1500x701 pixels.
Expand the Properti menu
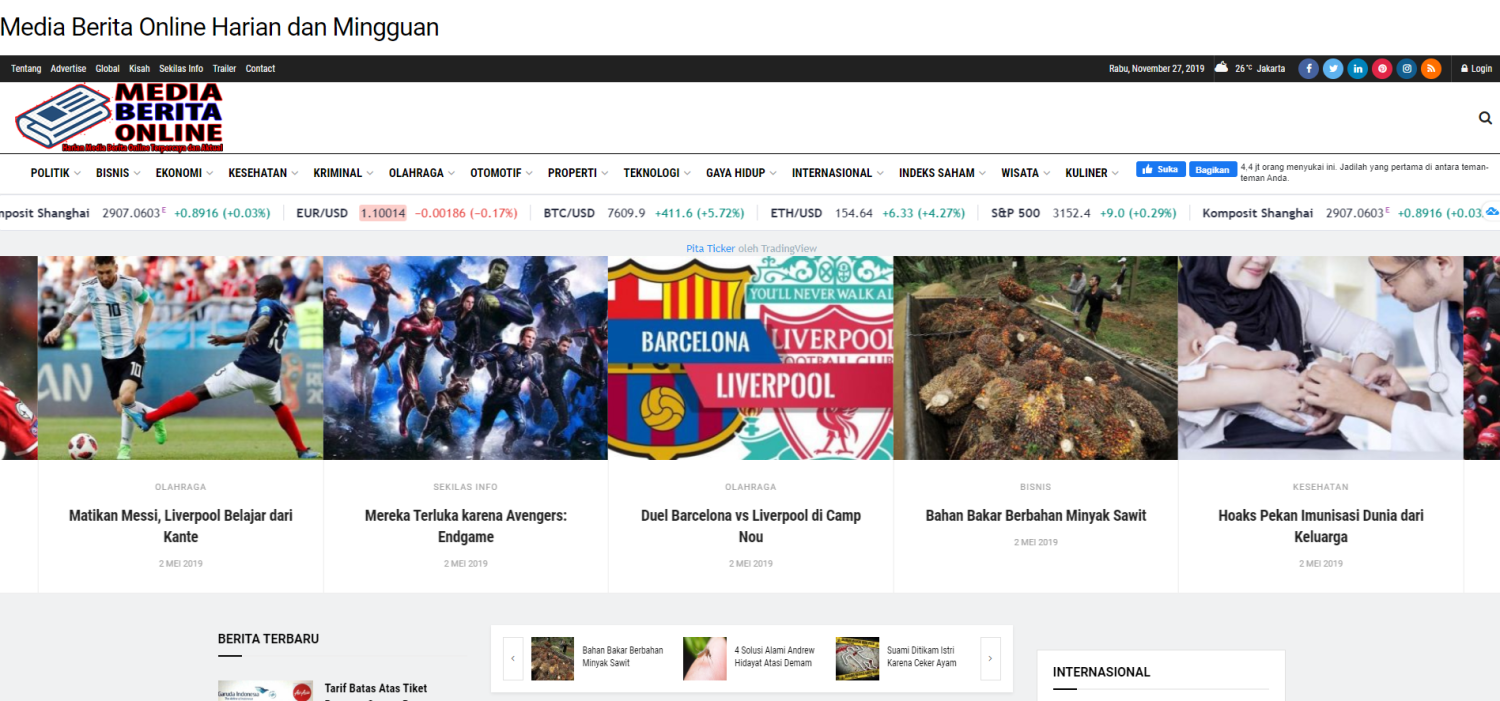578,173
